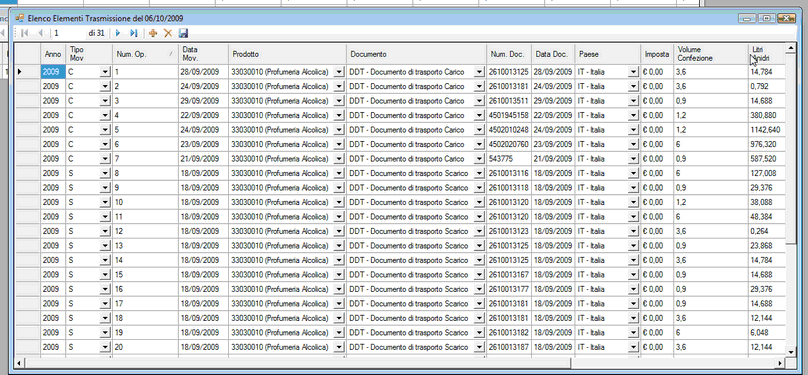The height and width of the screenshot is (375, 808).
Task: Sort by the Num. Doc. column header
Action: coord(509,54)
